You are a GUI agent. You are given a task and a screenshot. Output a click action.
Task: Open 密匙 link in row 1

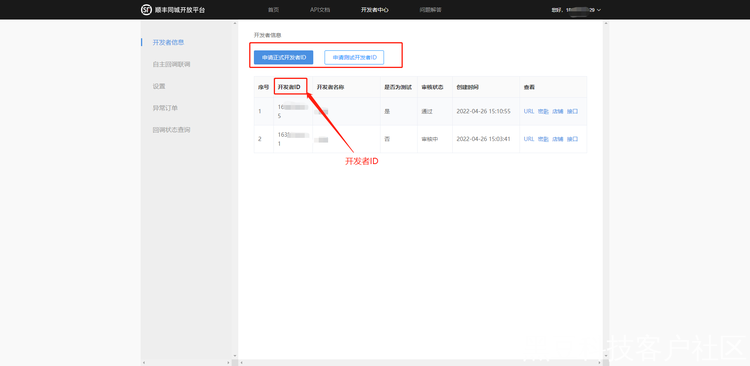click(543, 111)
